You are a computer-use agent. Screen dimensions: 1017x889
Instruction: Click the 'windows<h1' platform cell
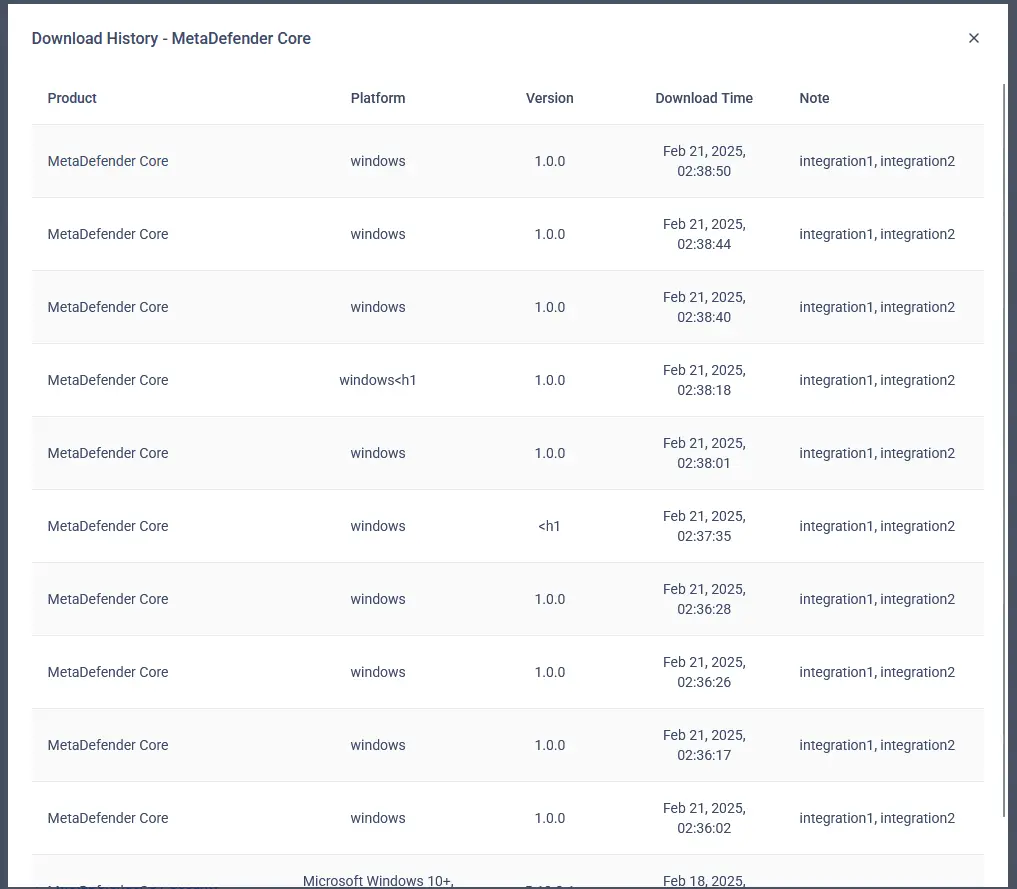click(377, 380)
